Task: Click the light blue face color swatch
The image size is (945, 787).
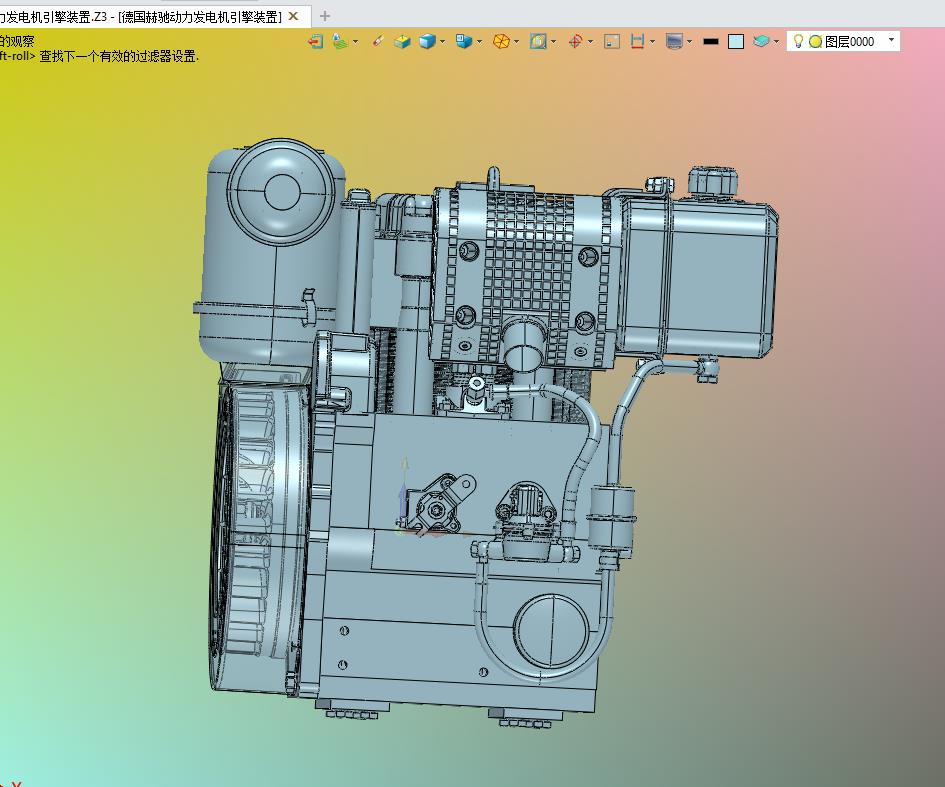Action: 736,41
